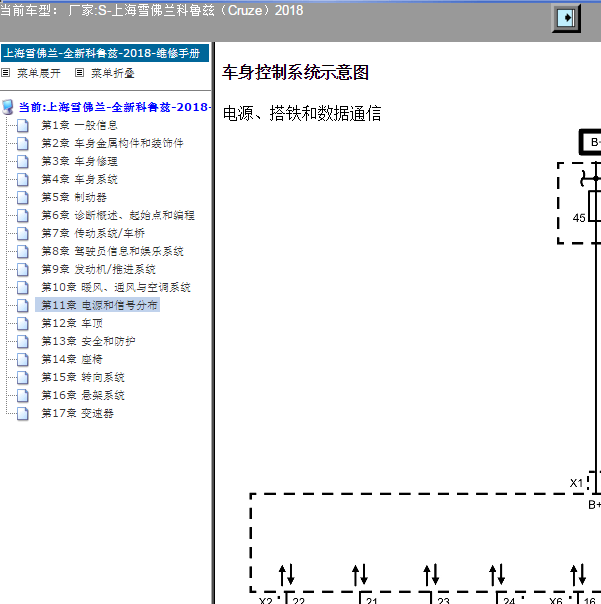
Task: Click the page icon of 第12章
Action: pos(23,324)
